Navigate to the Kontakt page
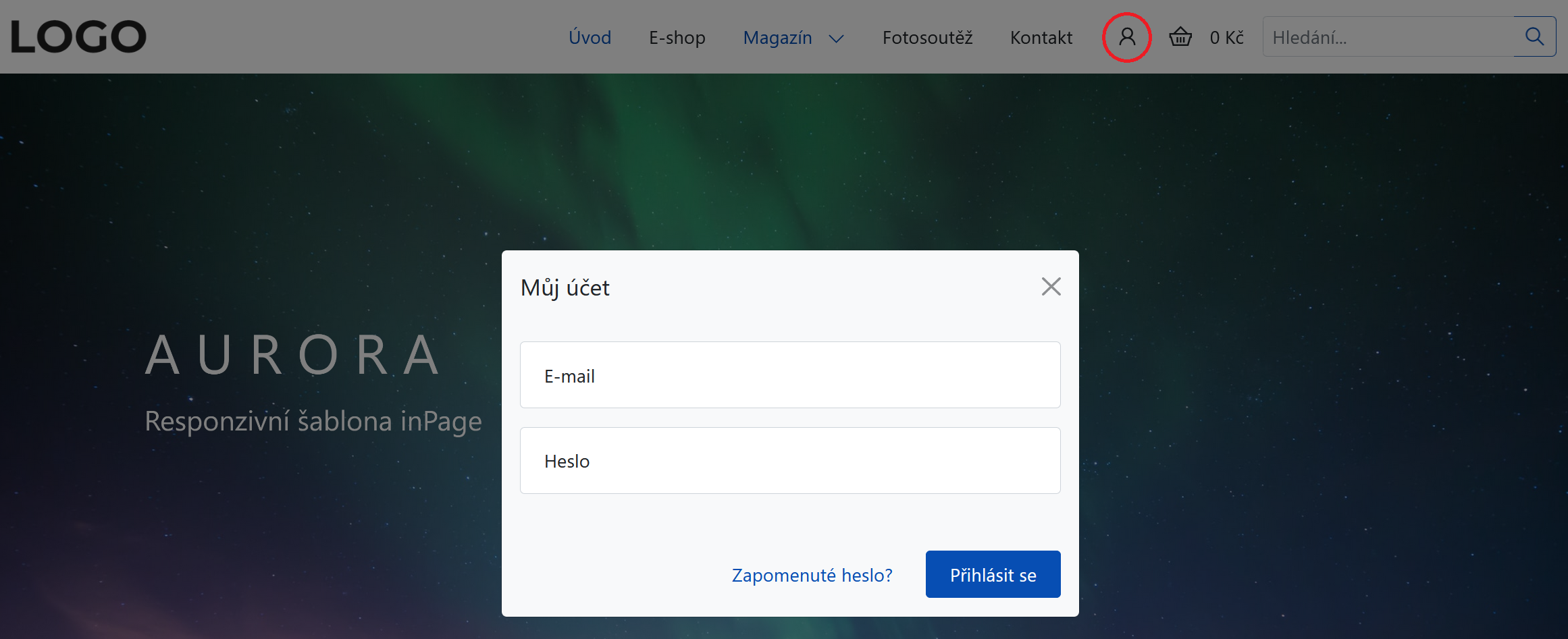 click(x=1041, y=38)
